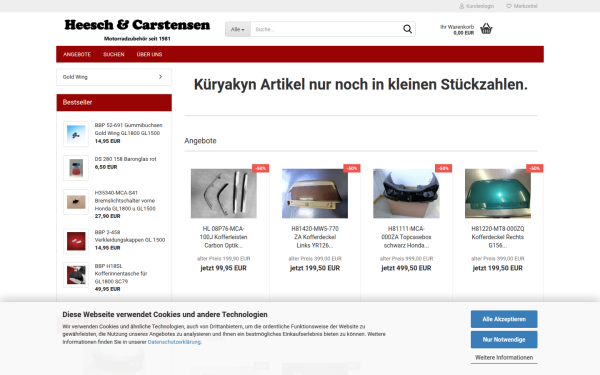Open BBP 52-691 Gummibuchsen thumbnail
The image size is (600, 375).
pyautogui.click(x=76, y=134)
